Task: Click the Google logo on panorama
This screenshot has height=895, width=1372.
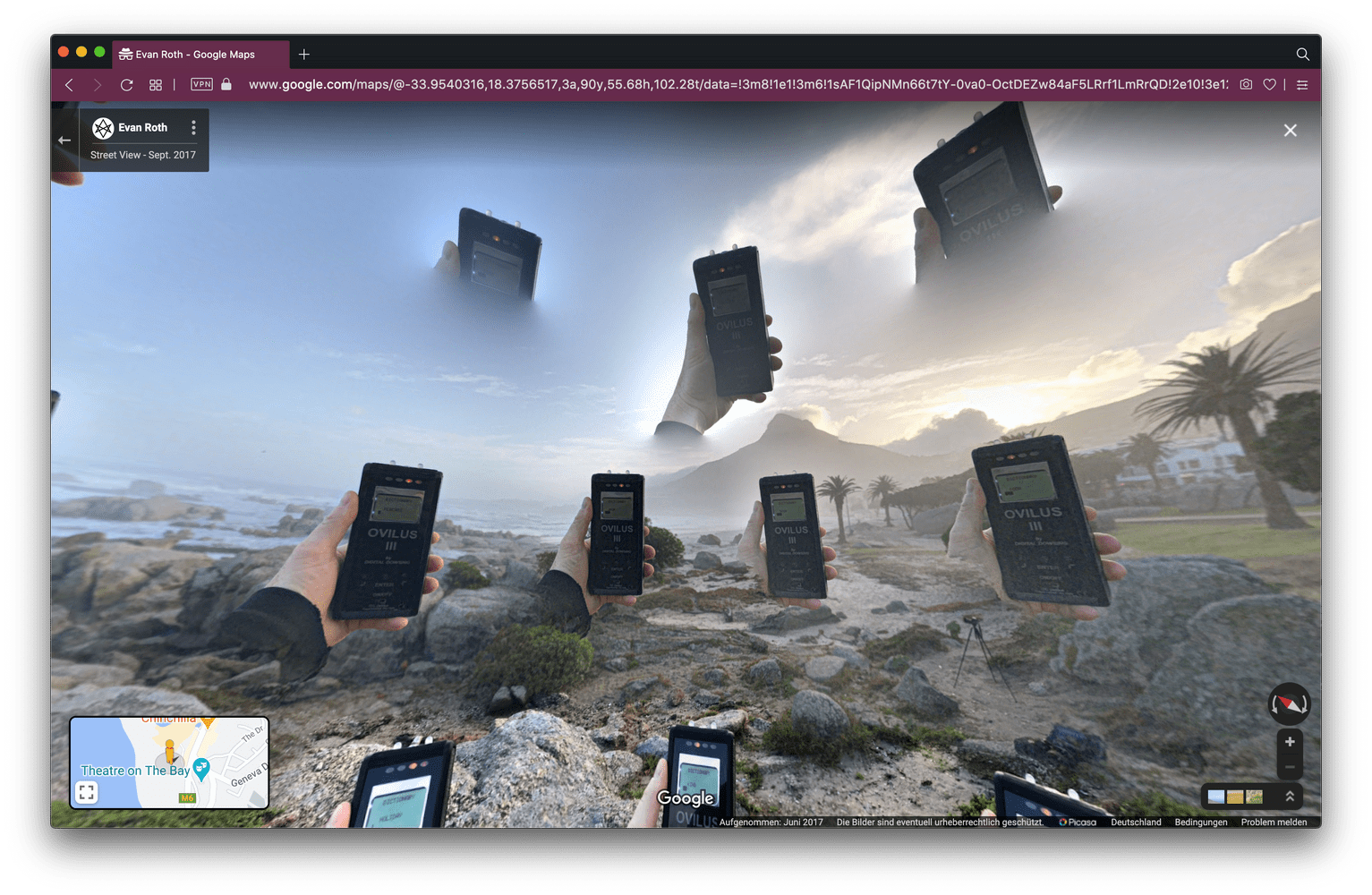Action: tap(686, 798)
